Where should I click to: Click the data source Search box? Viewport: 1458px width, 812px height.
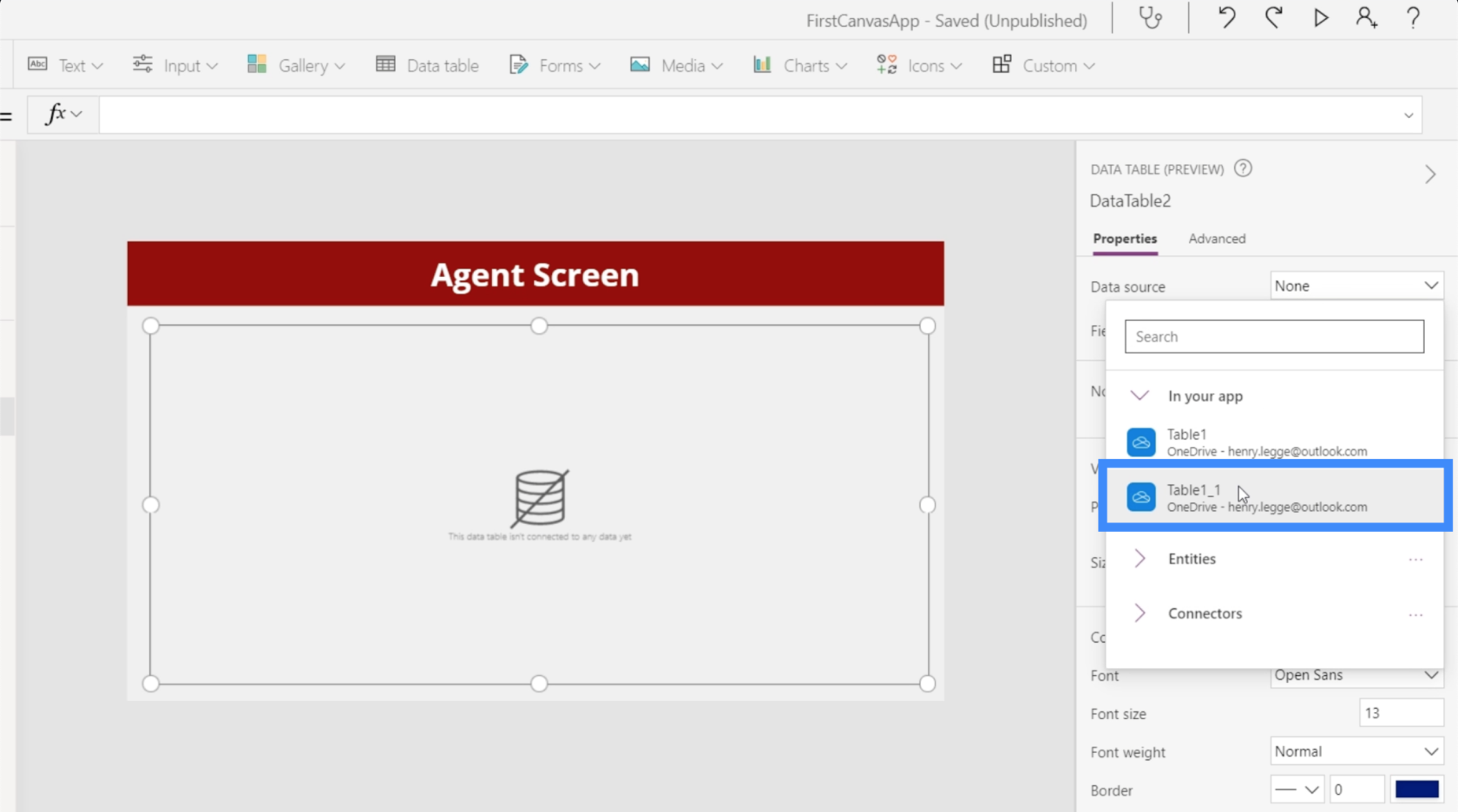[x=1274, y=337]
